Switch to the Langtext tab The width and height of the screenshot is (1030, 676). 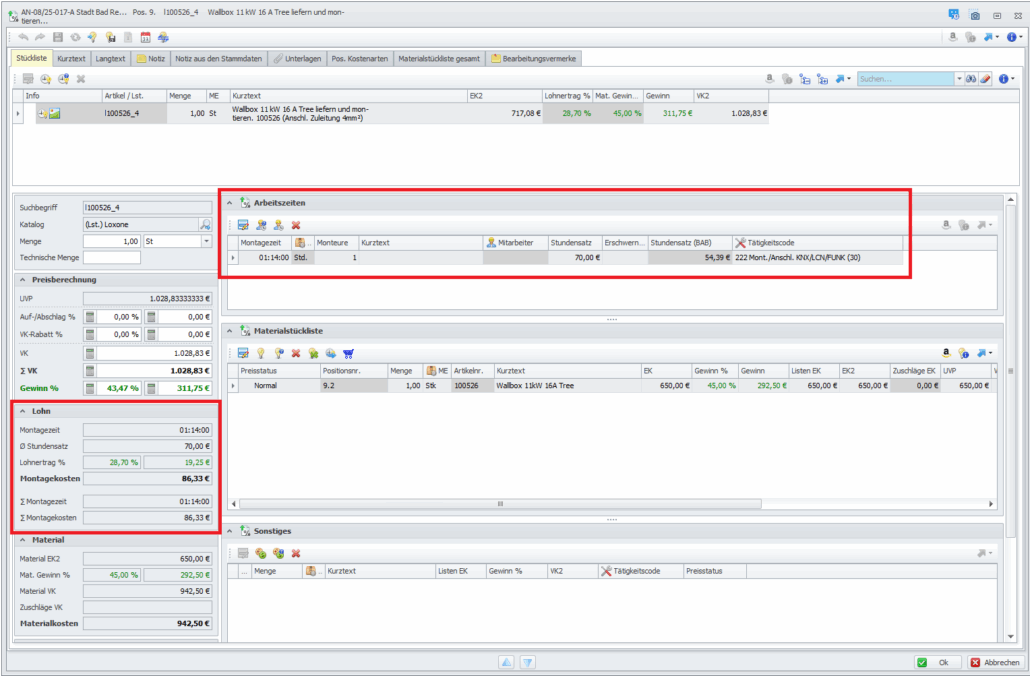coord(110,59)
